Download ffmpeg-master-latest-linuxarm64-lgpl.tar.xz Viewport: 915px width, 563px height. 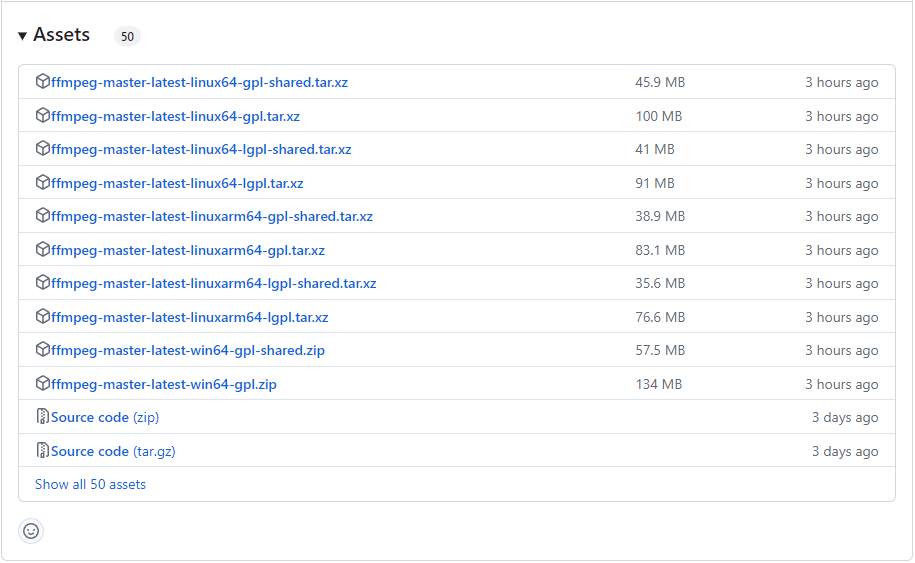pos(189,317)
